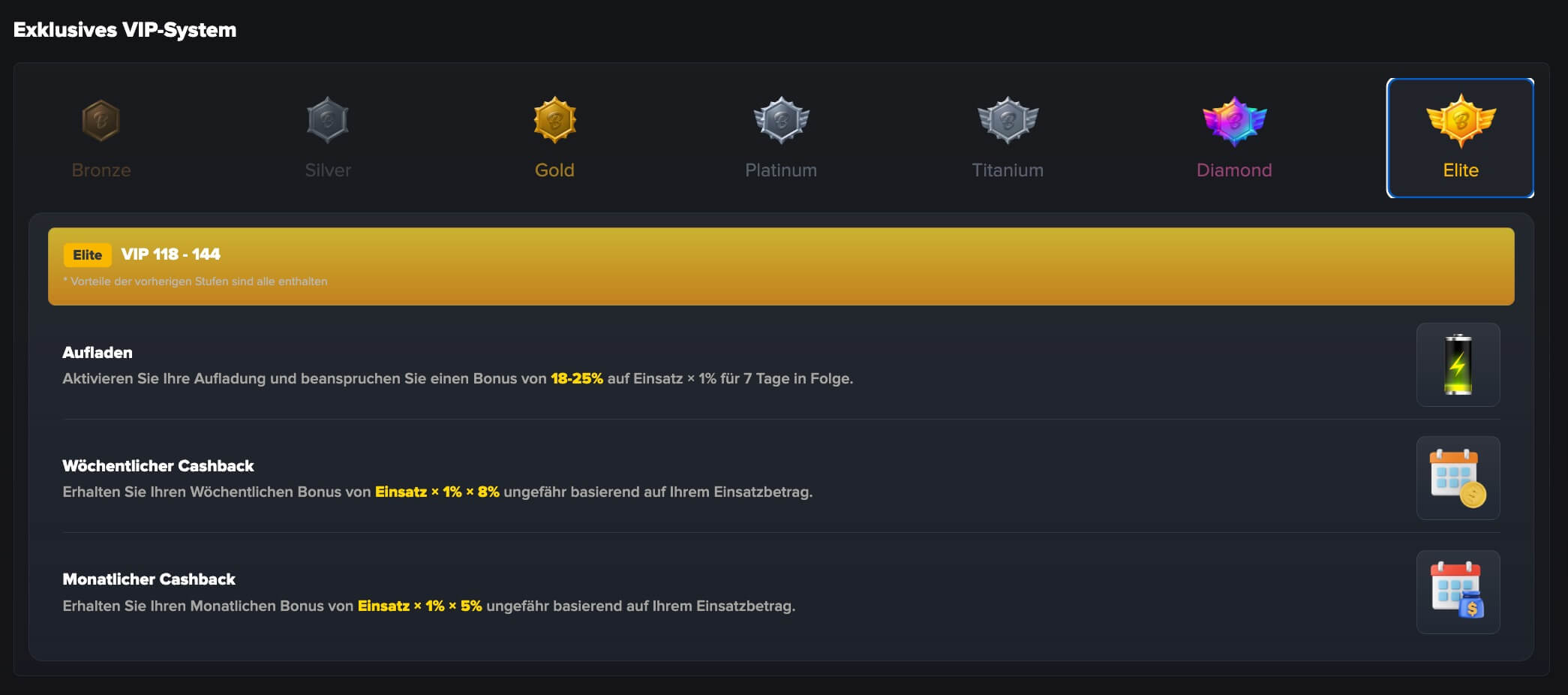Click the Platinum winged badge icon
The height and width of the screenshot is (695, 1568).
(x=781, y=120)
